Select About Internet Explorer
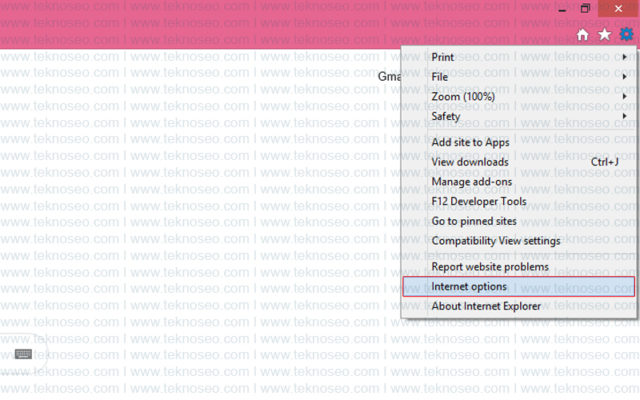This screenshot has height=400, width=640. (x=518, y=306)
